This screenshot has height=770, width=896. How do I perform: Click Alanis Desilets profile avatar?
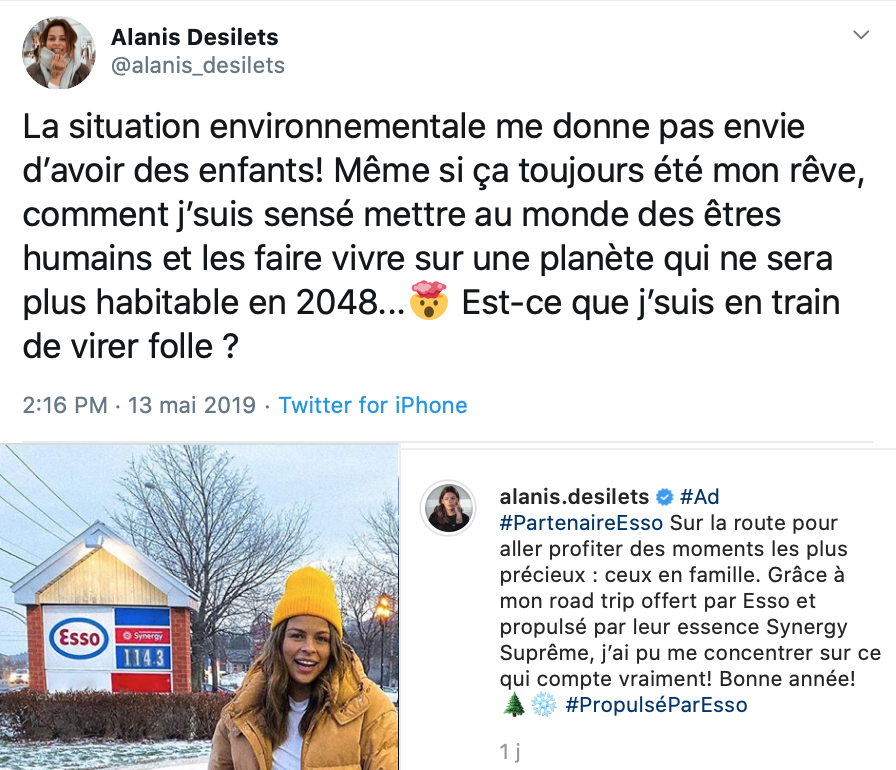point(58,50)
